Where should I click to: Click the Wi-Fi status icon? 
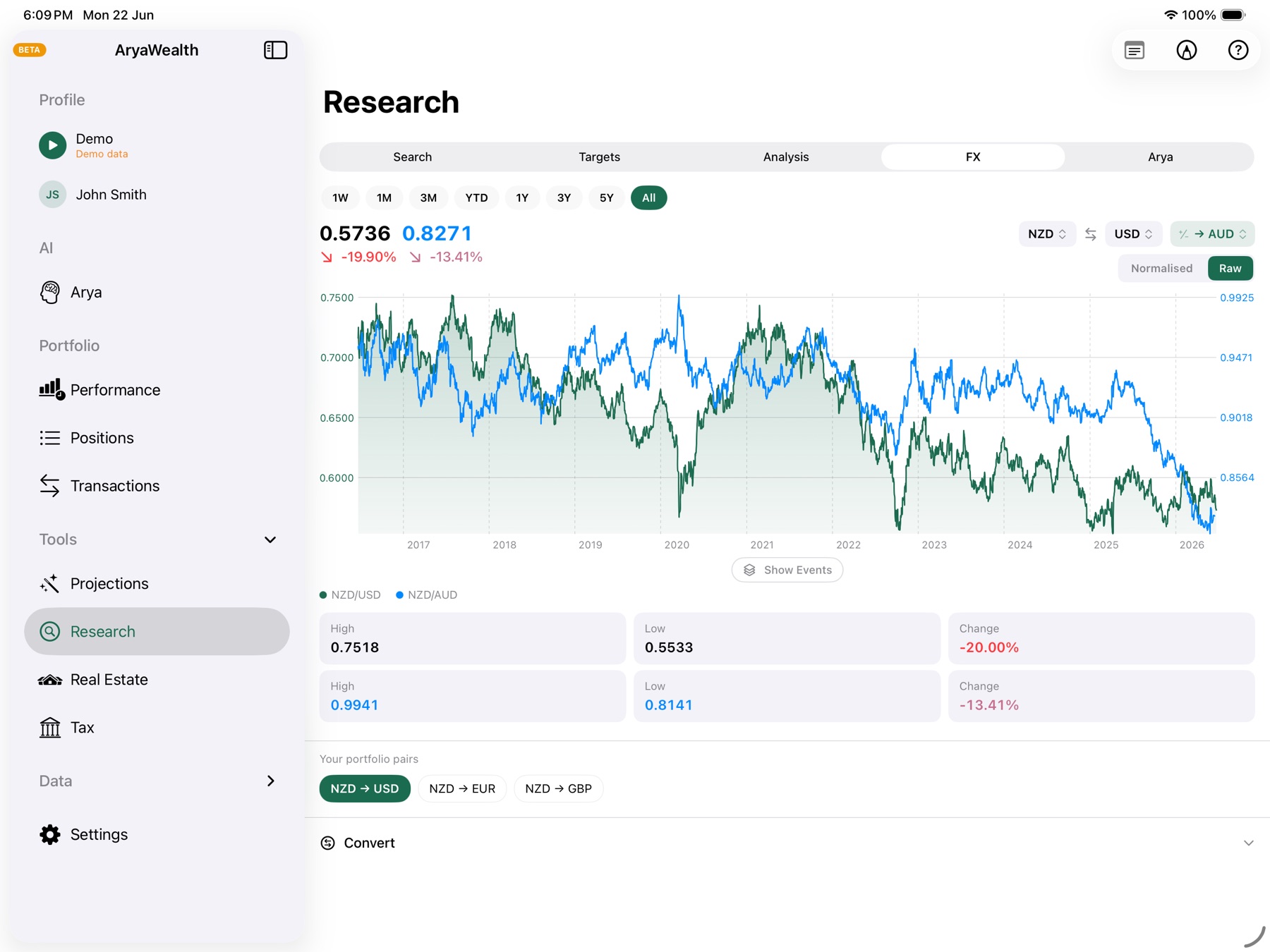(x=1171, y=15)
